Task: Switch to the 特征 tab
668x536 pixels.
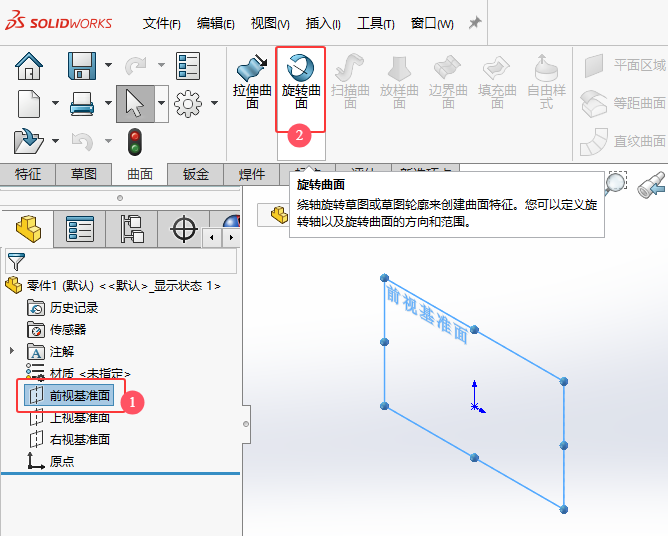Action: pos(28,174)
